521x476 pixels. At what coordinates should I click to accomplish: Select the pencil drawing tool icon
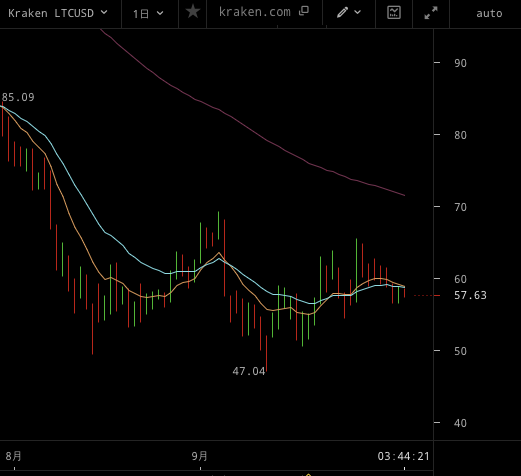coord(342,12)
